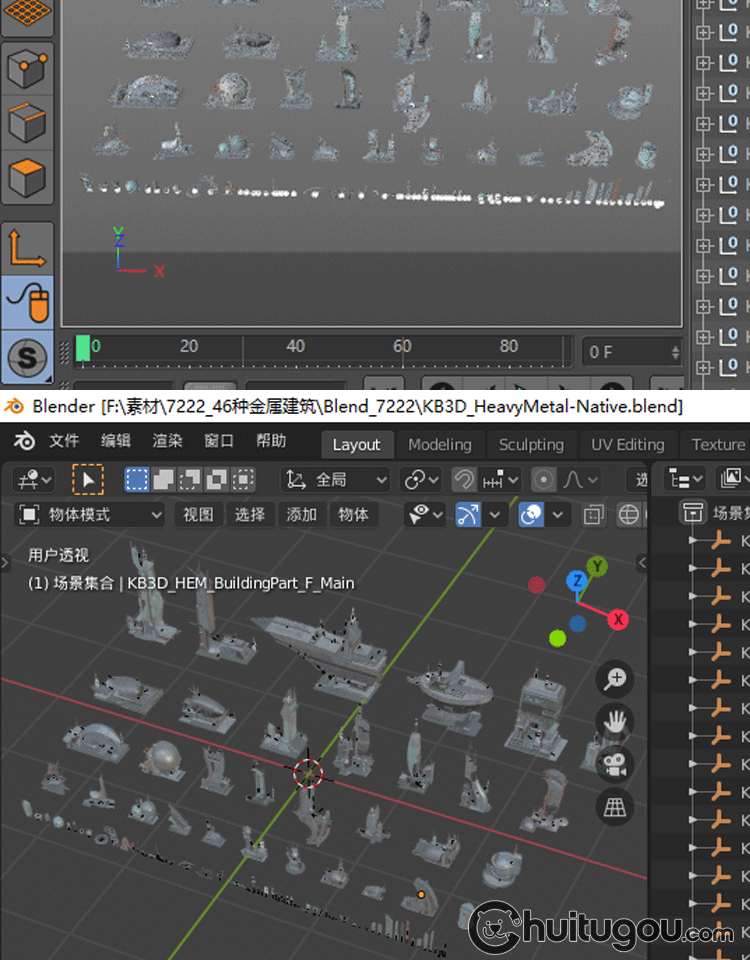This screenshot has height=960, width=750.
Task: Open Blender 窗口 menu
Action: pyautogui.click(x=219, y=441)
